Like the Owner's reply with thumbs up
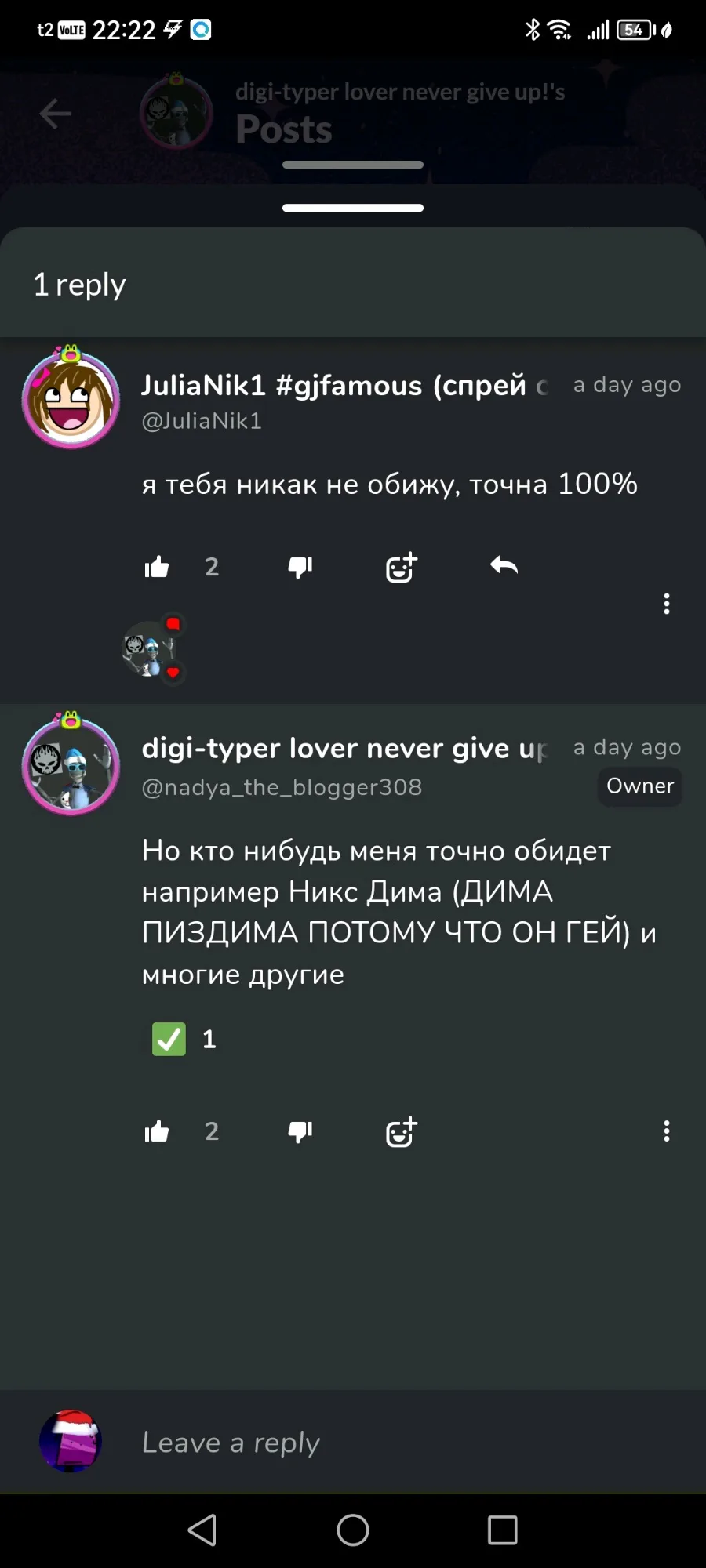706x1568 pixels. 157,1131
